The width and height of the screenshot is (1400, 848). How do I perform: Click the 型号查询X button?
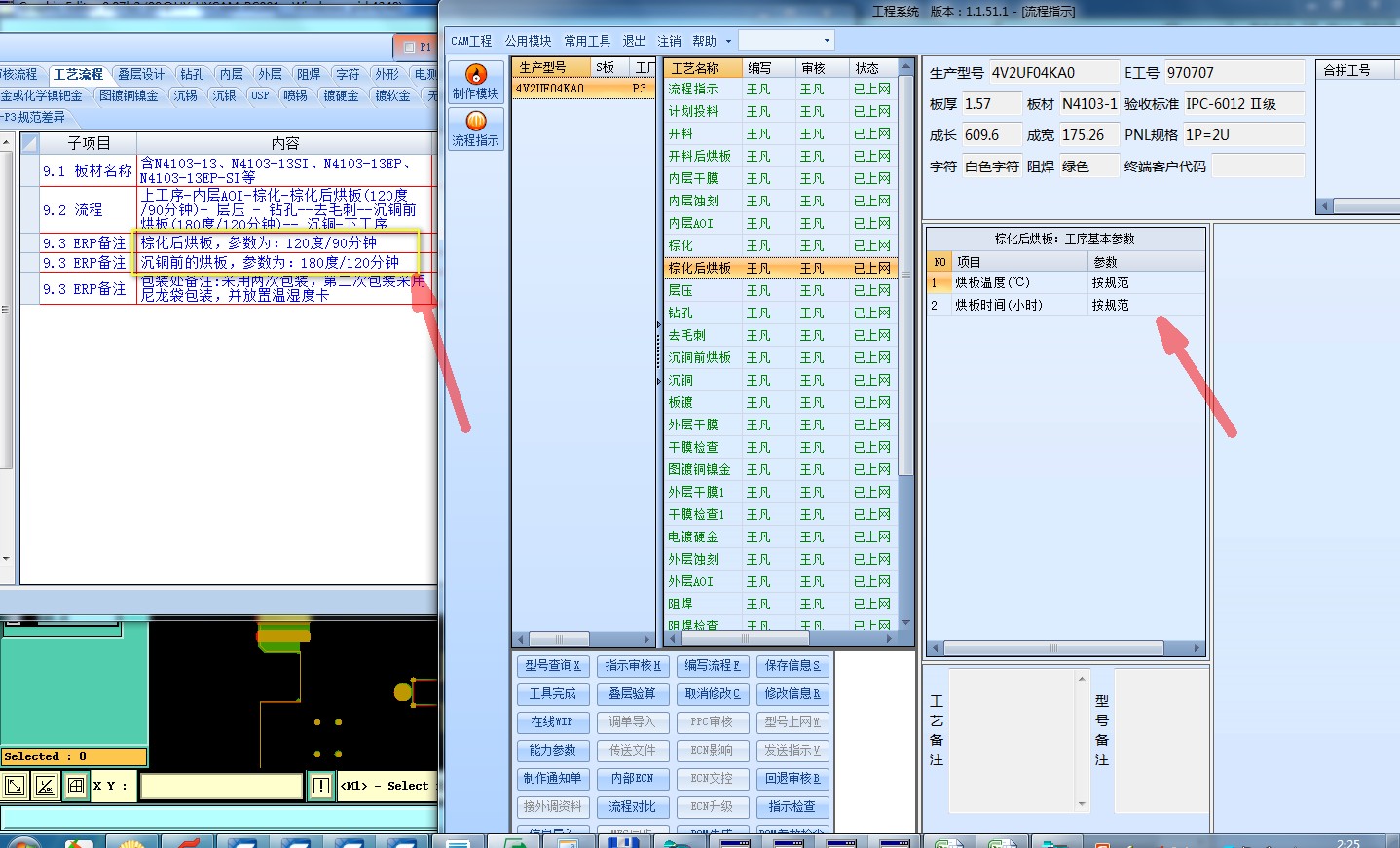point(553,666)
